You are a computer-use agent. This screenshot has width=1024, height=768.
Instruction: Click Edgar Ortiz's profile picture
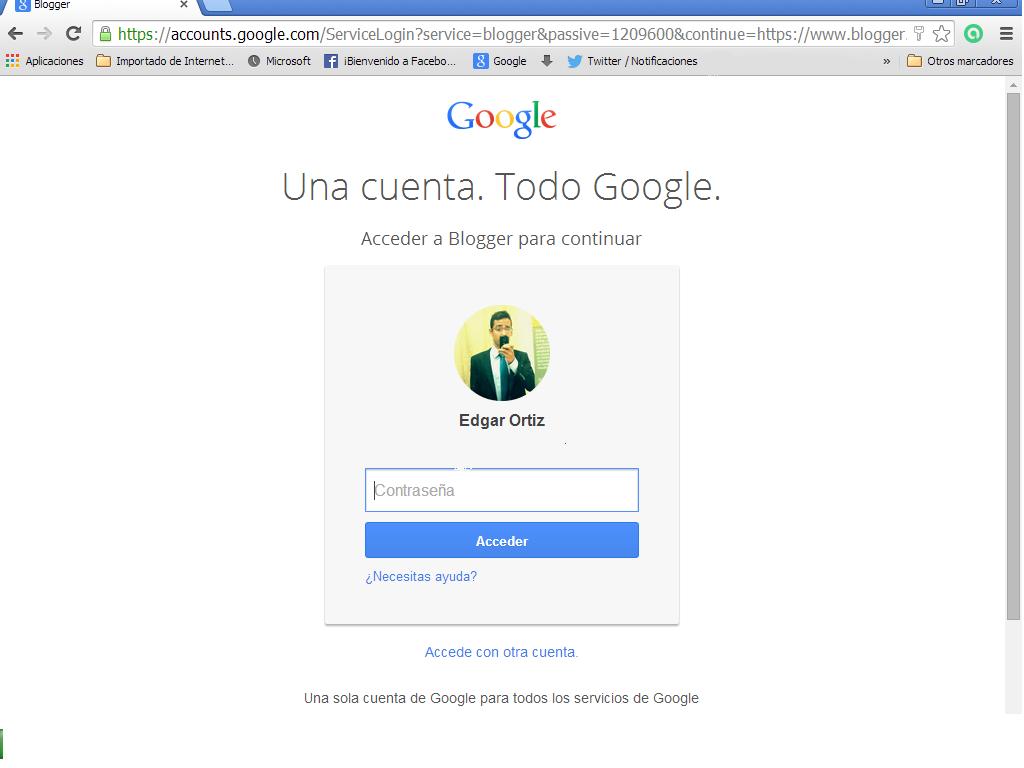click(502, 353)
